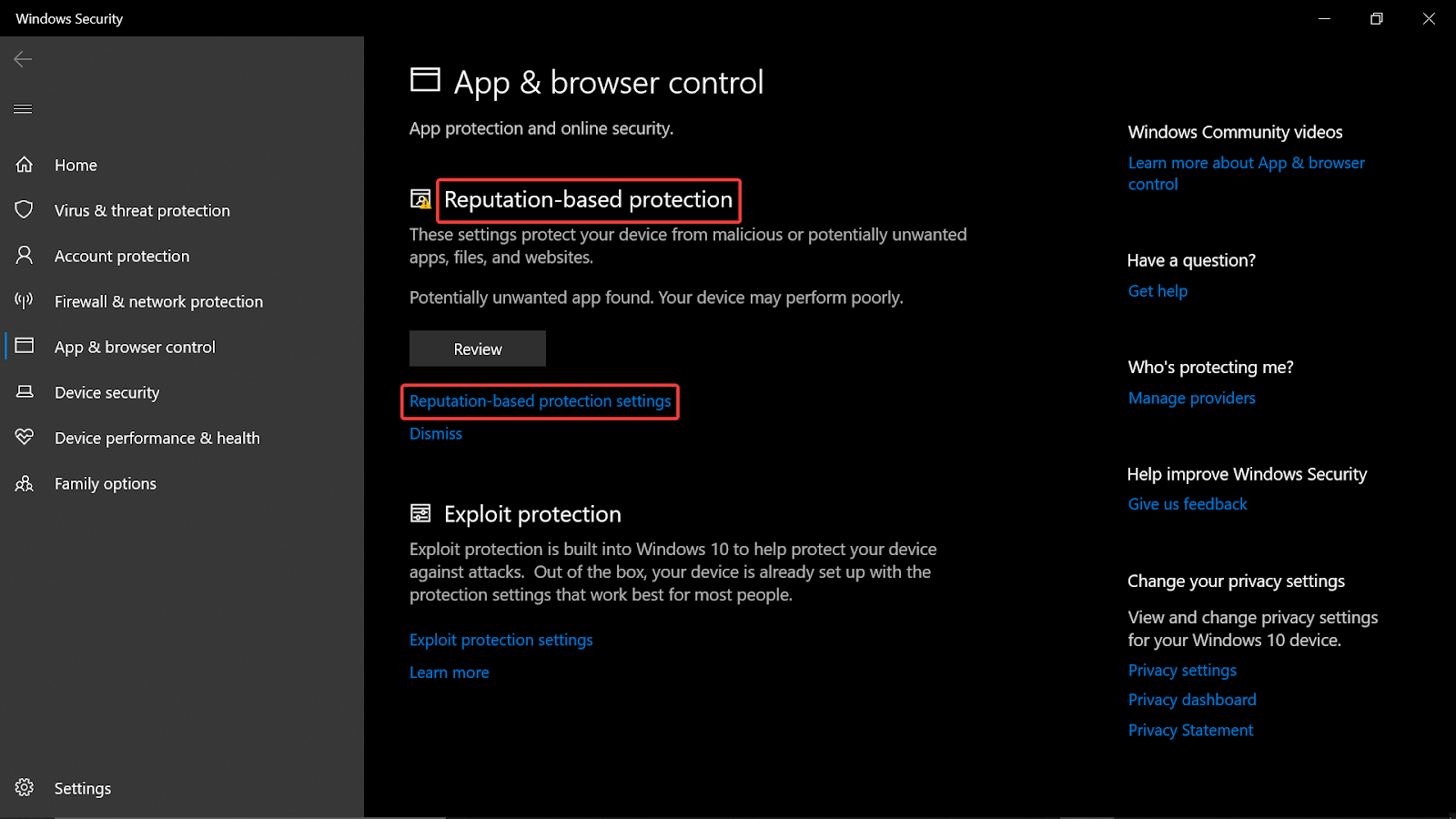Open Firewall & network protection via its icon
Viewport: 1456px width, 819px height.
pyautogui.click(x=25, y=301)
